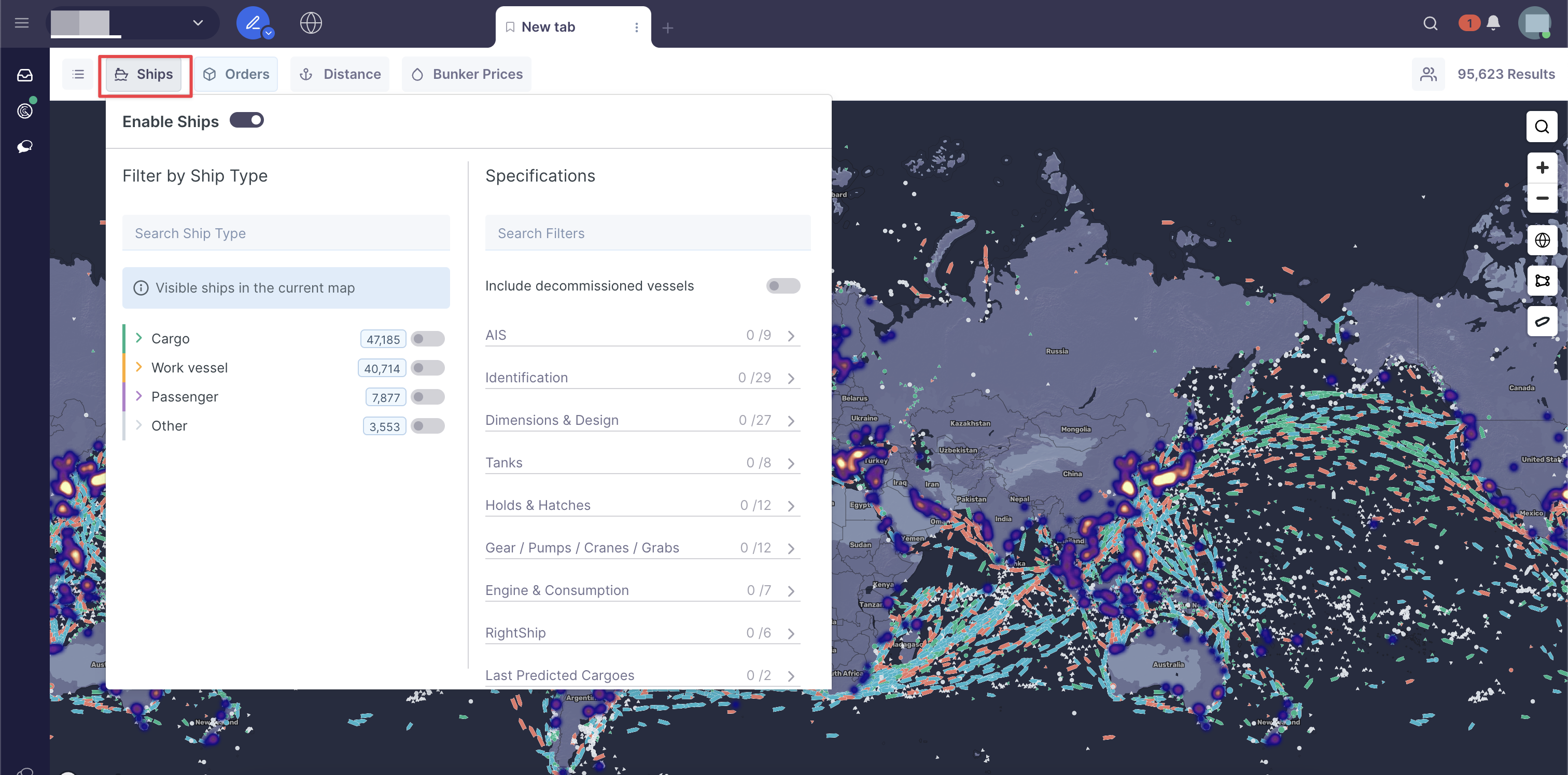Disable the Enable Ships toggle
The height and width of the screenshot is (775, 1568).
click(246, 120)
